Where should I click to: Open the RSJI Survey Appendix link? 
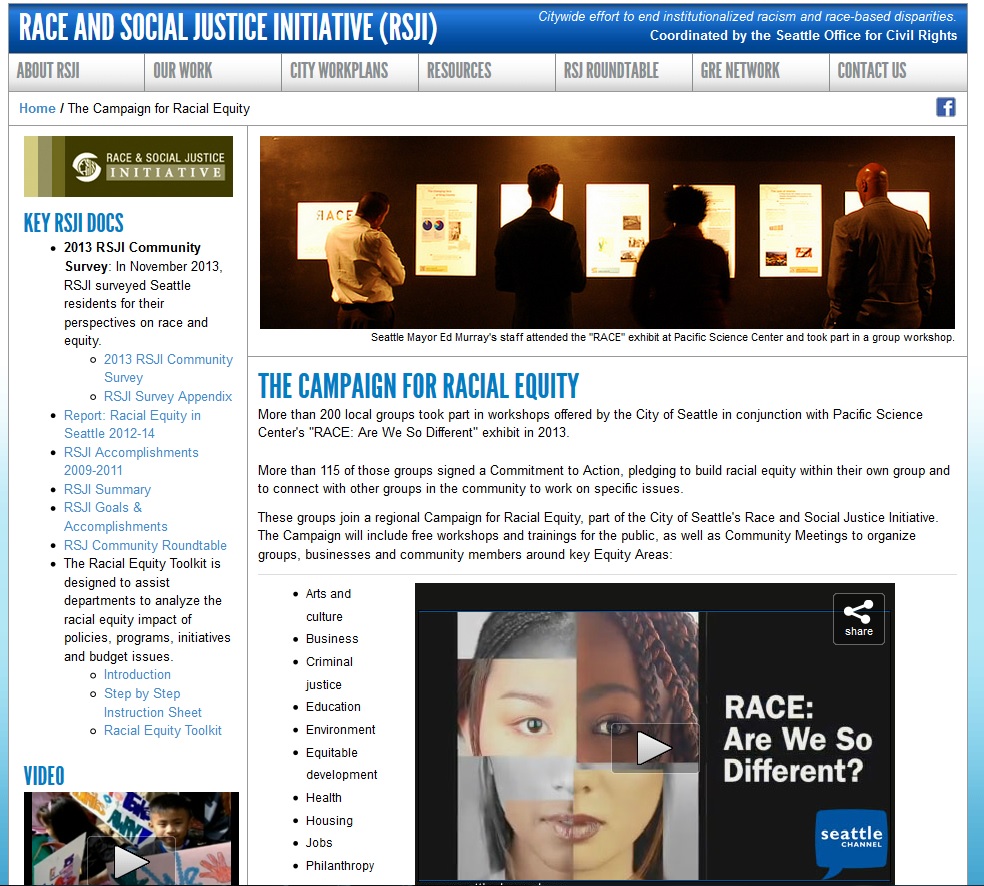click(168, 397)
